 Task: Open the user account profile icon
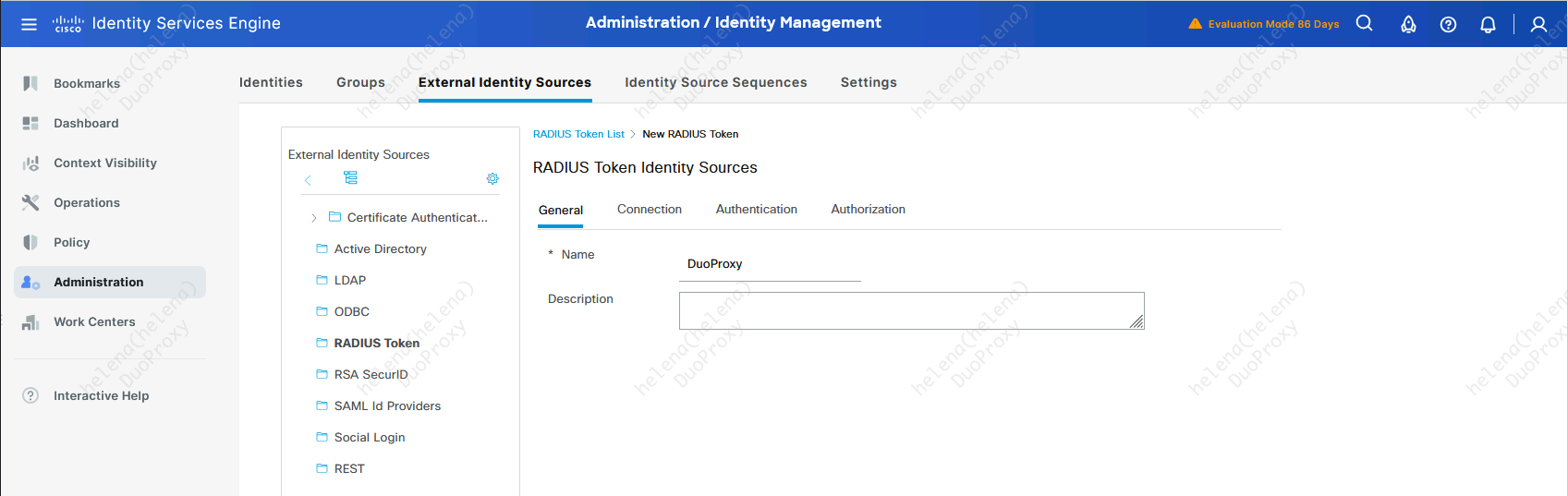pos(1538,25)
